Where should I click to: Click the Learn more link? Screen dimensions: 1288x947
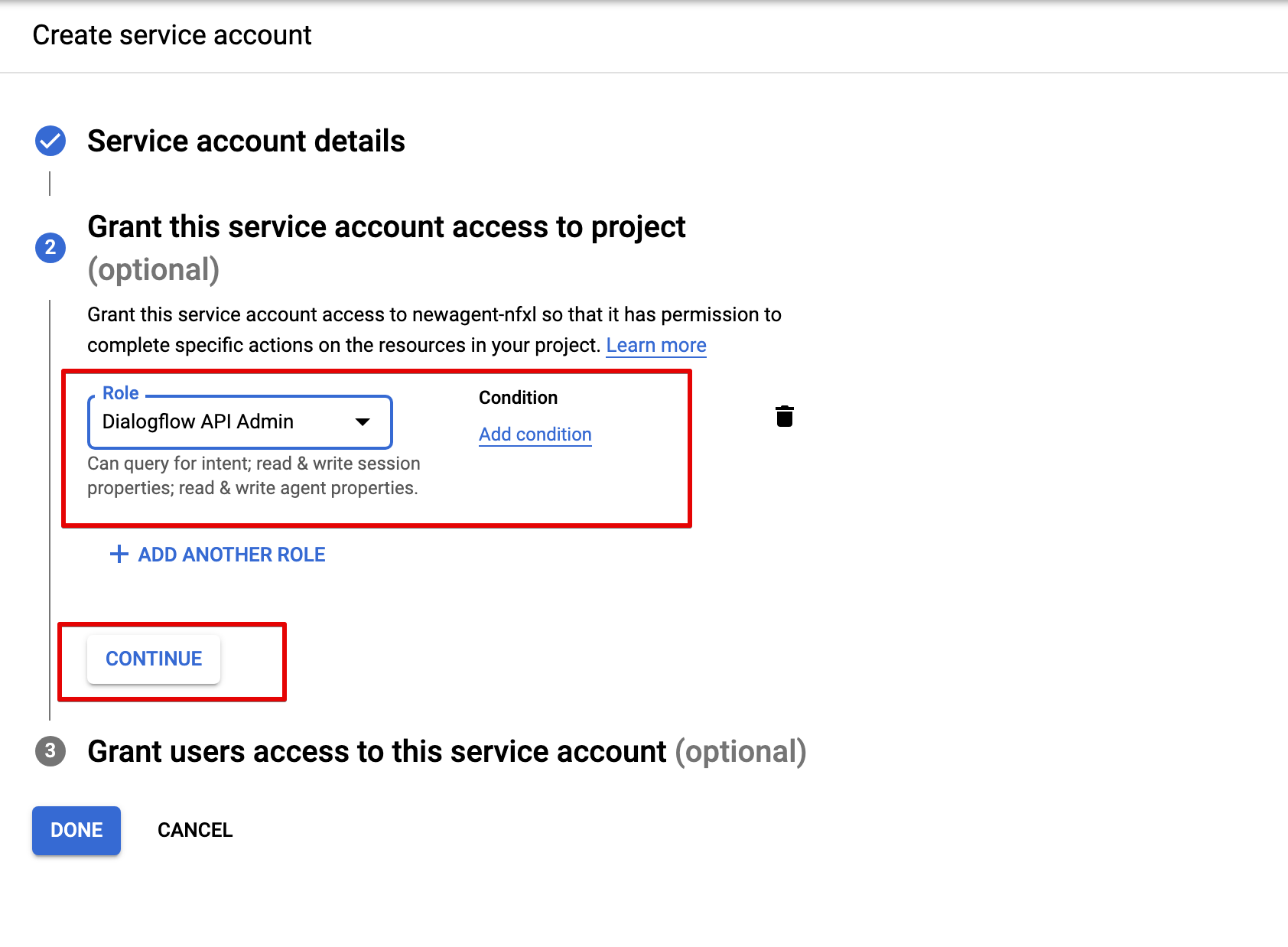(x=655, y=345)
